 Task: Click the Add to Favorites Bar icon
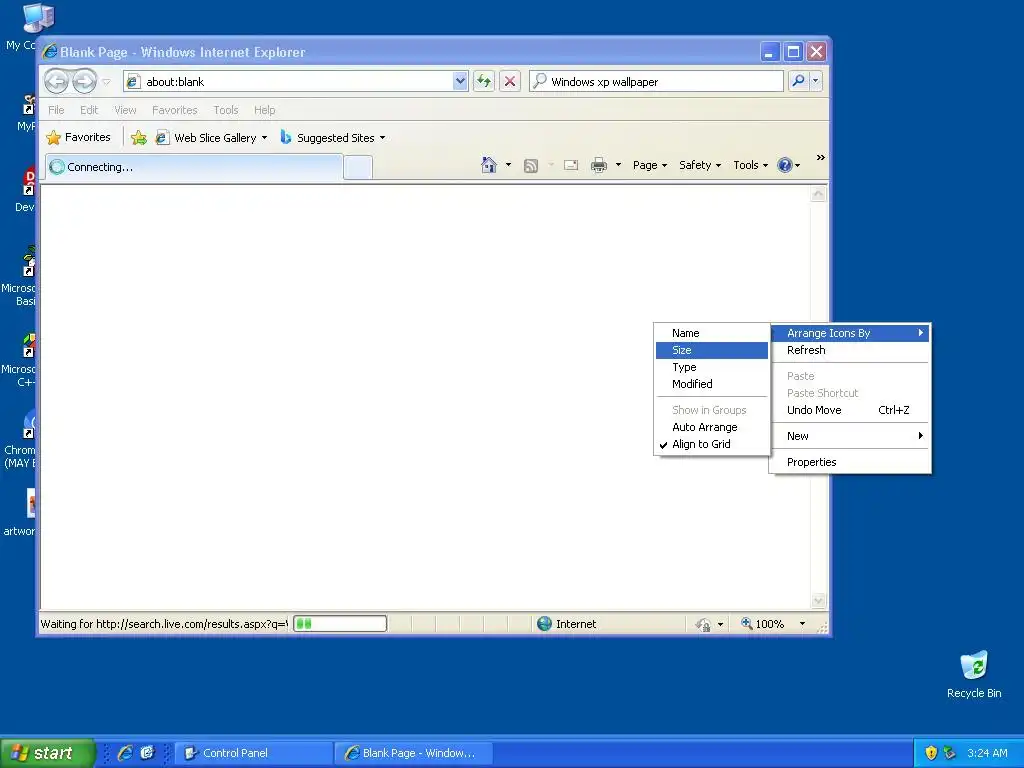point(138,138)
